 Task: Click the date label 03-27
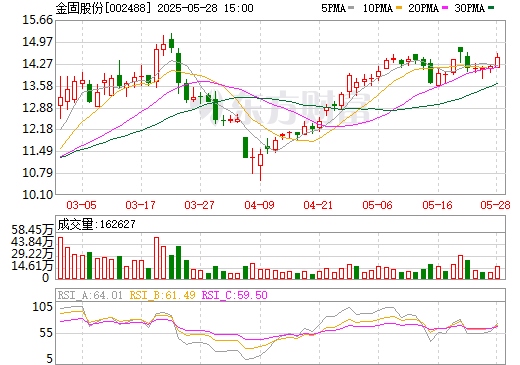pos(199,205)
